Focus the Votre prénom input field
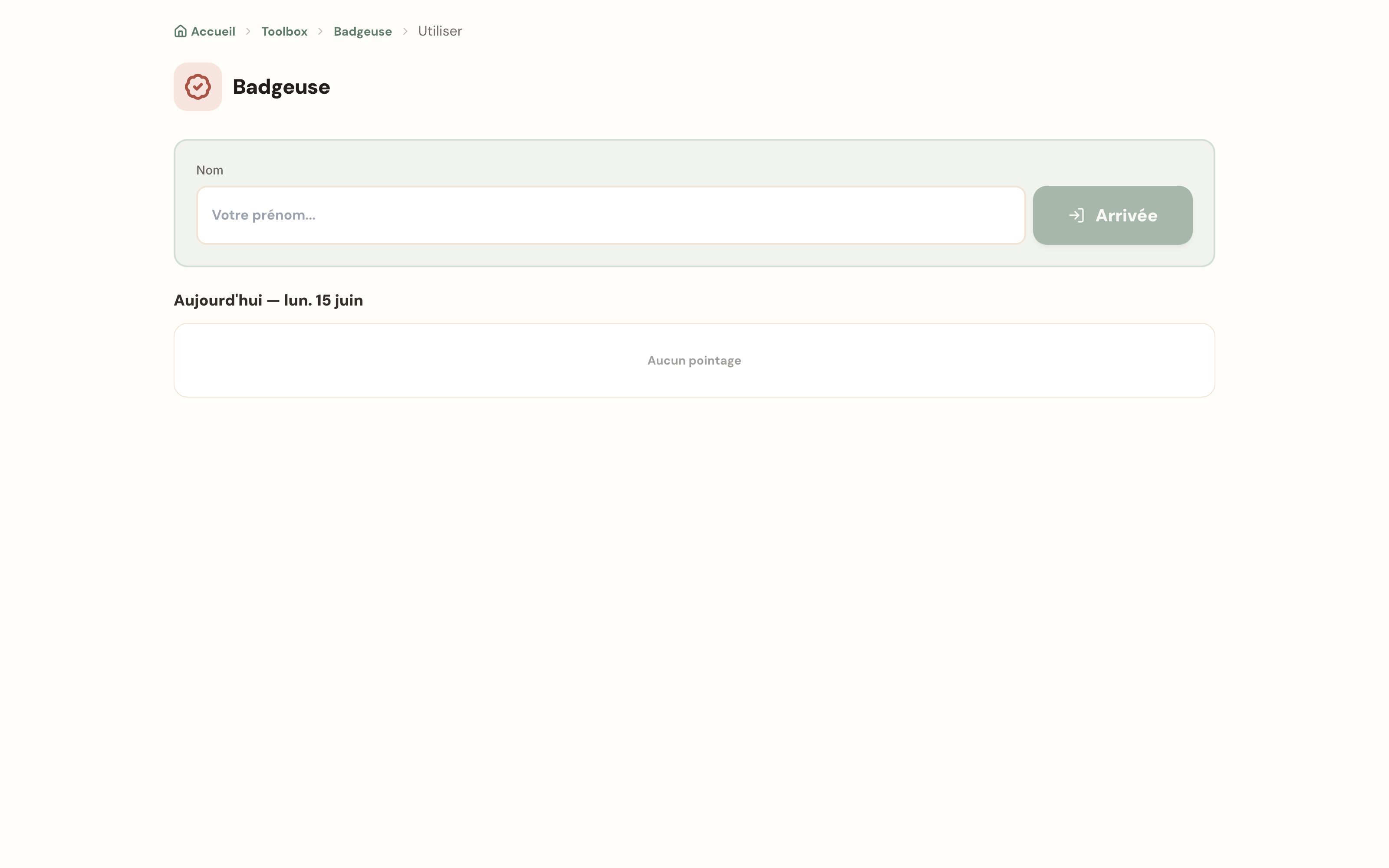 611,215
